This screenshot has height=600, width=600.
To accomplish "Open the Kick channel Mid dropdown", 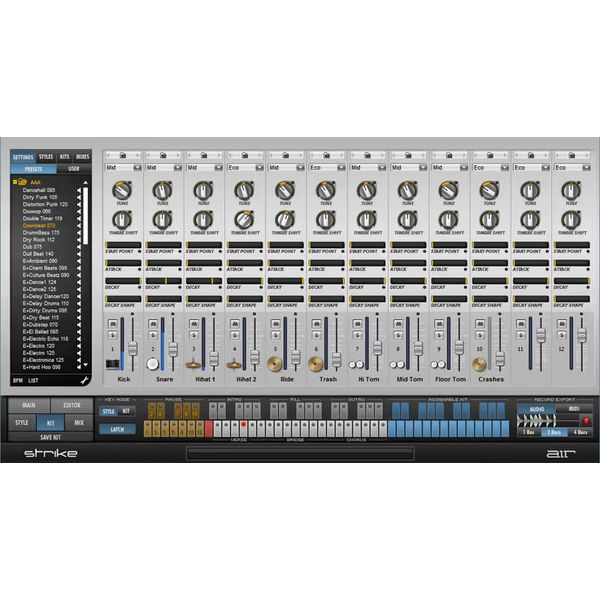I will coord(122,168).
